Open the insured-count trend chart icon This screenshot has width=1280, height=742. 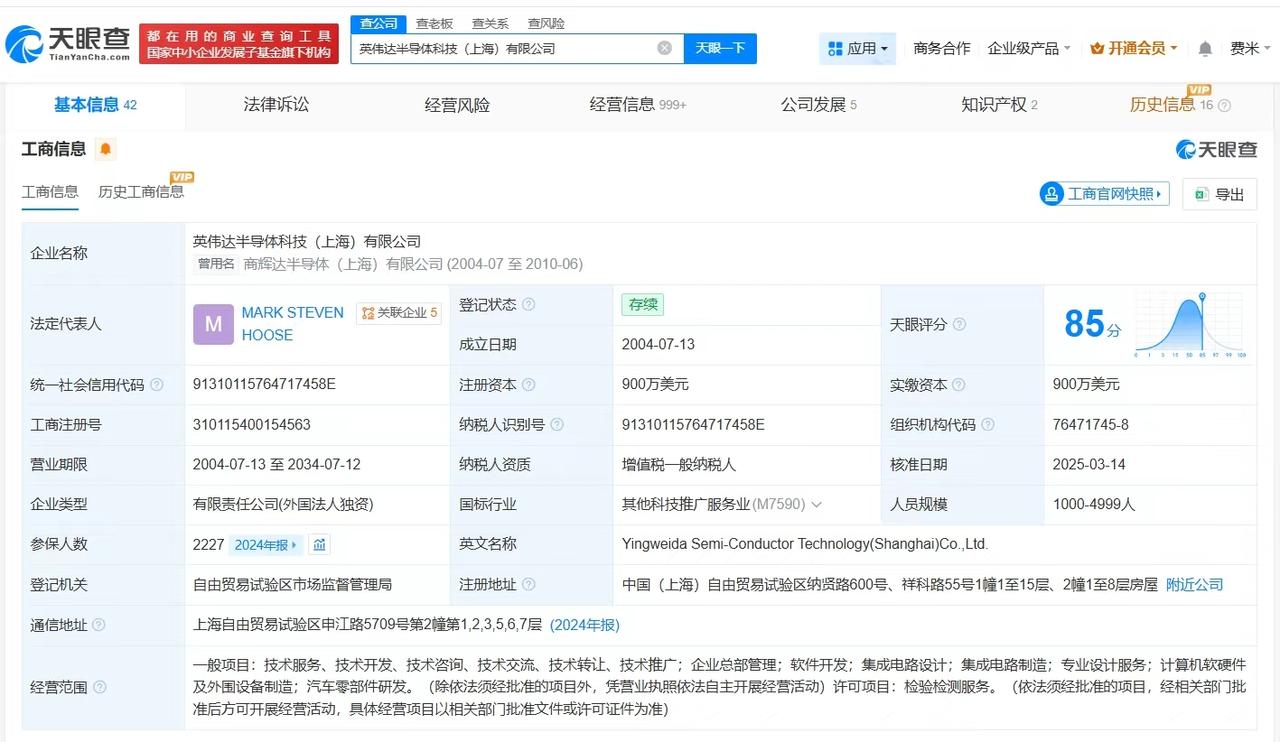pos(319,544)
